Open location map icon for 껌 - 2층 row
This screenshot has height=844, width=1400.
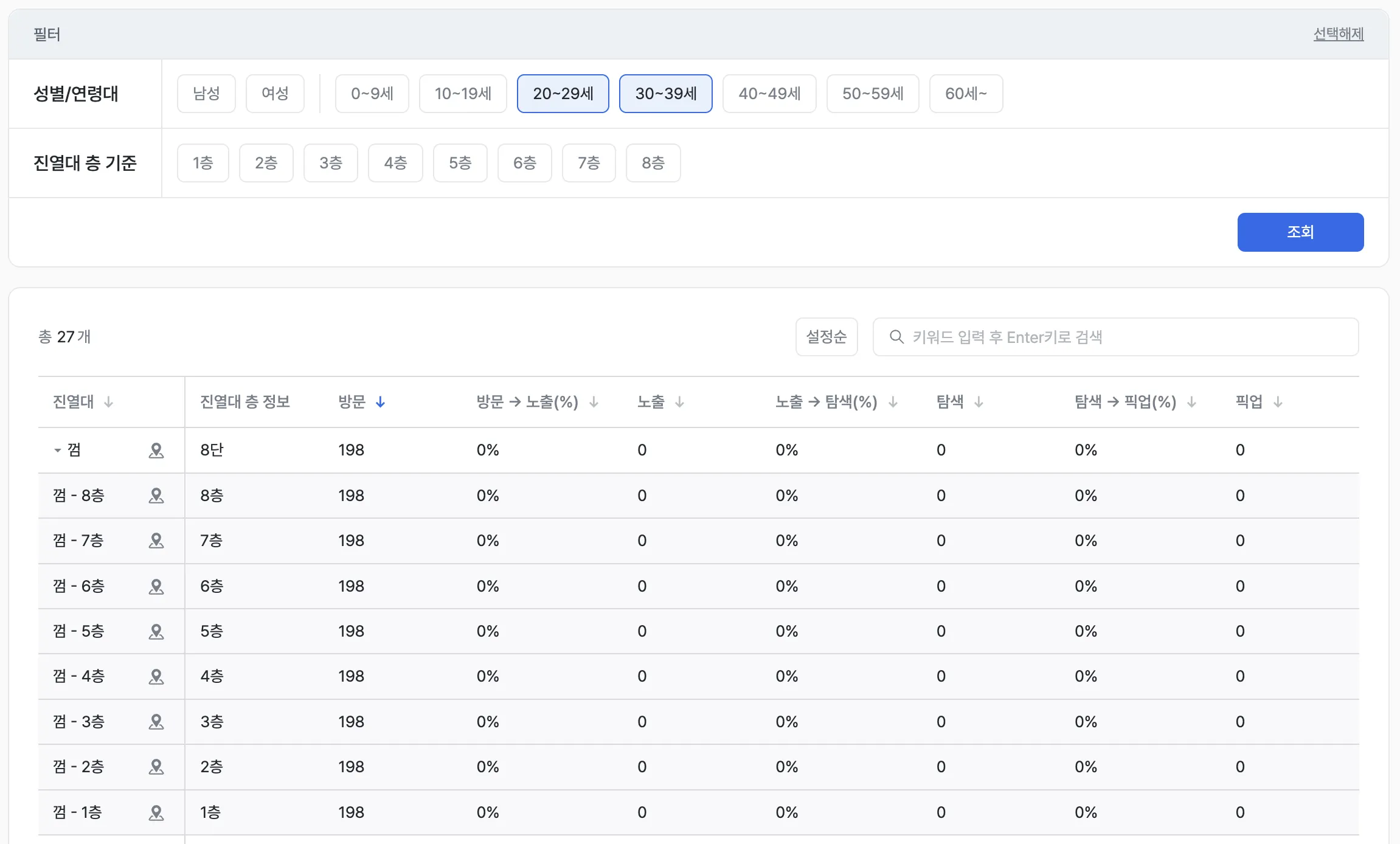(x=156, y=767)
